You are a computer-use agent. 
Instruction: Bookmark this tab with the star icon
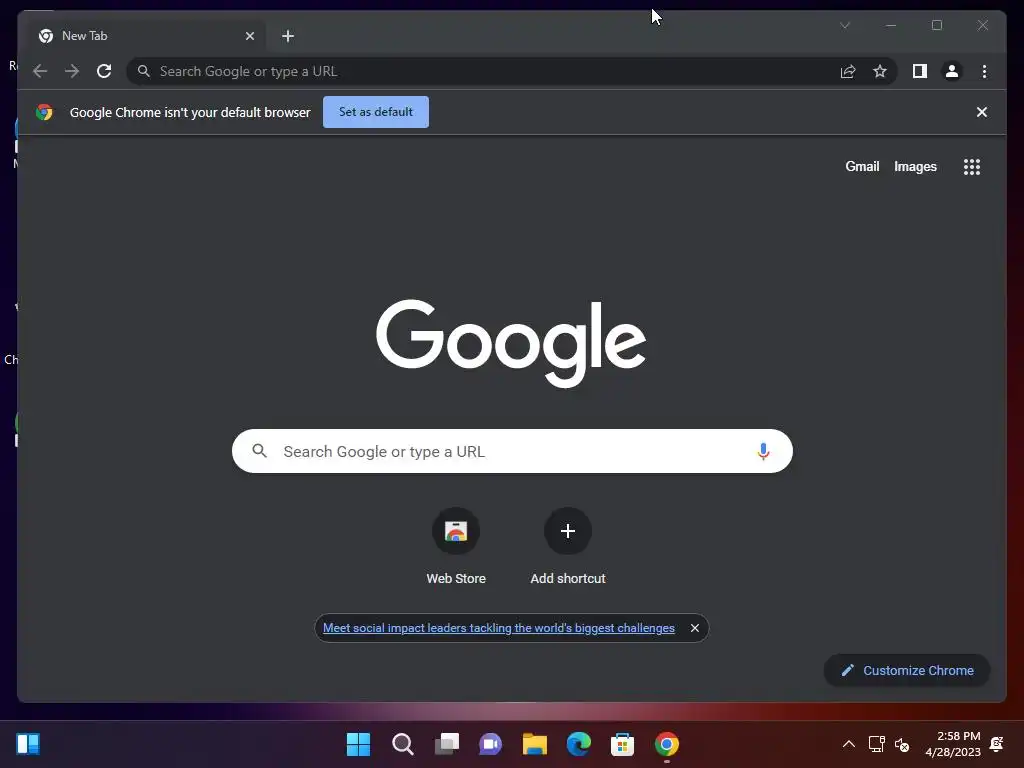coord(880,71)
